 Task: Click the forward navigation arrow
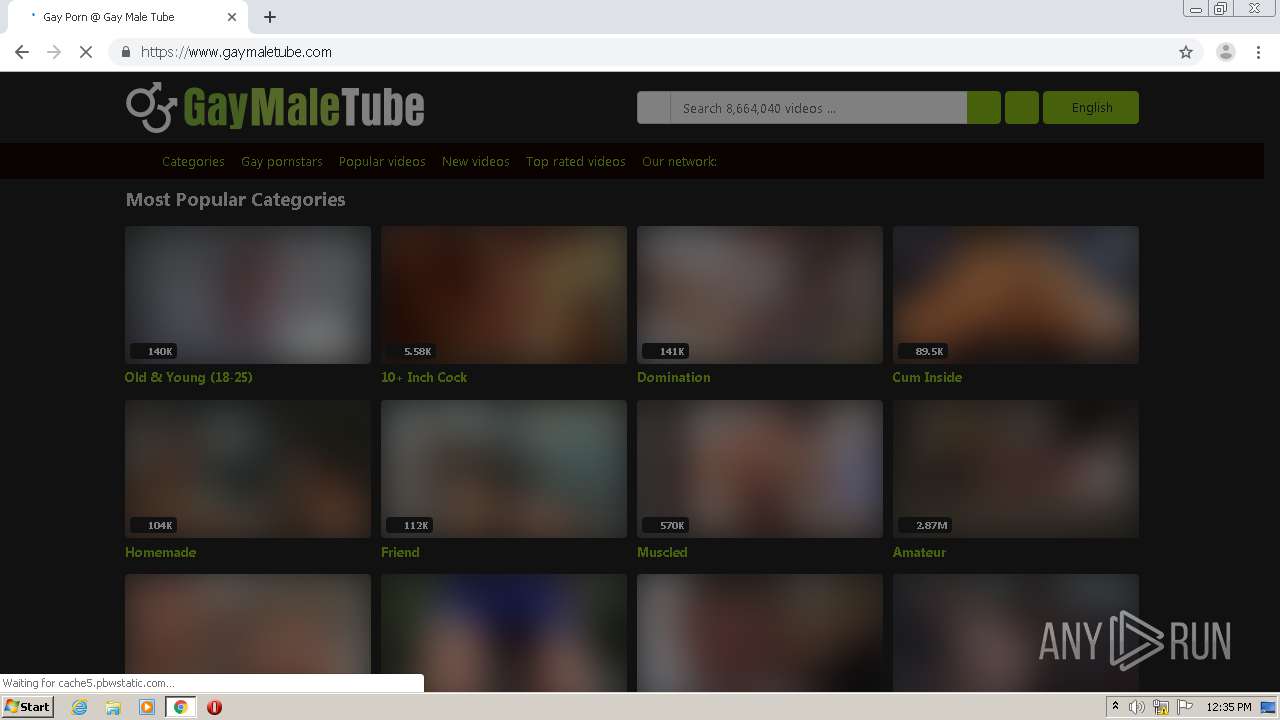54,52
